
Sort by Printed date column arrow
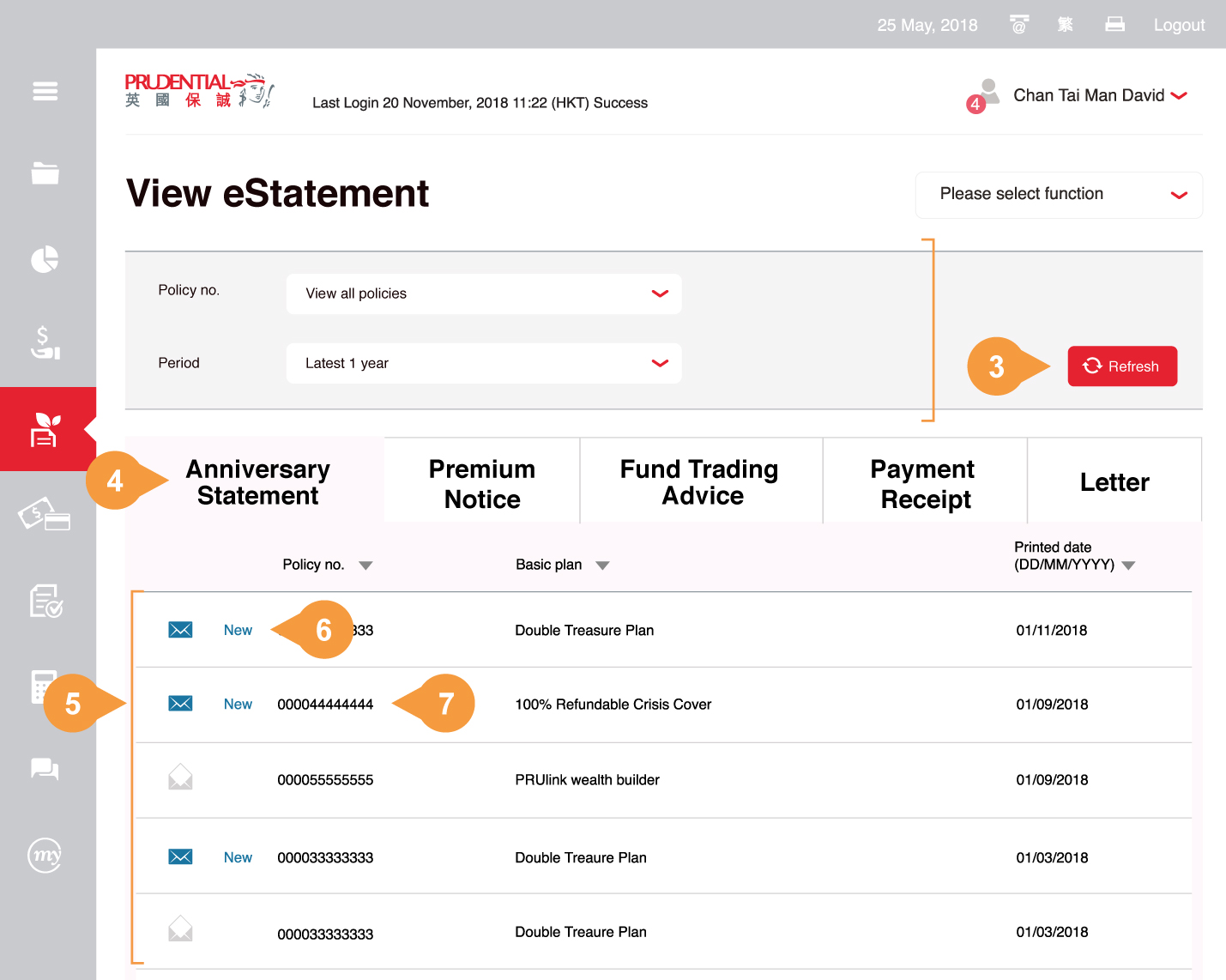pyautogui.click(x=1128, y=566)
